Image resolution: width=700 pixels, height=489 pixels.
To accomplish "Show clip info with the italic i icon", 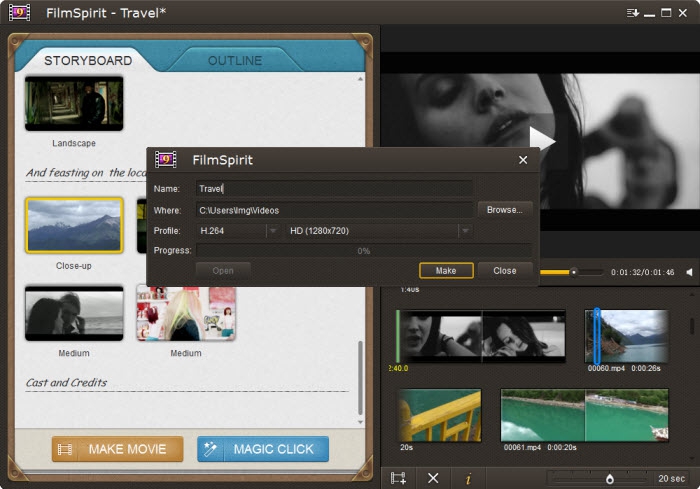I will coord(468,479).
